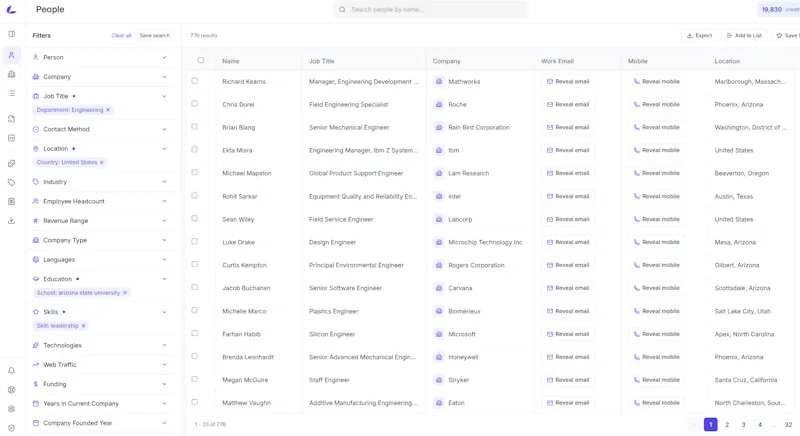Open the panel layout icon in sidebar

coord(11,34)
